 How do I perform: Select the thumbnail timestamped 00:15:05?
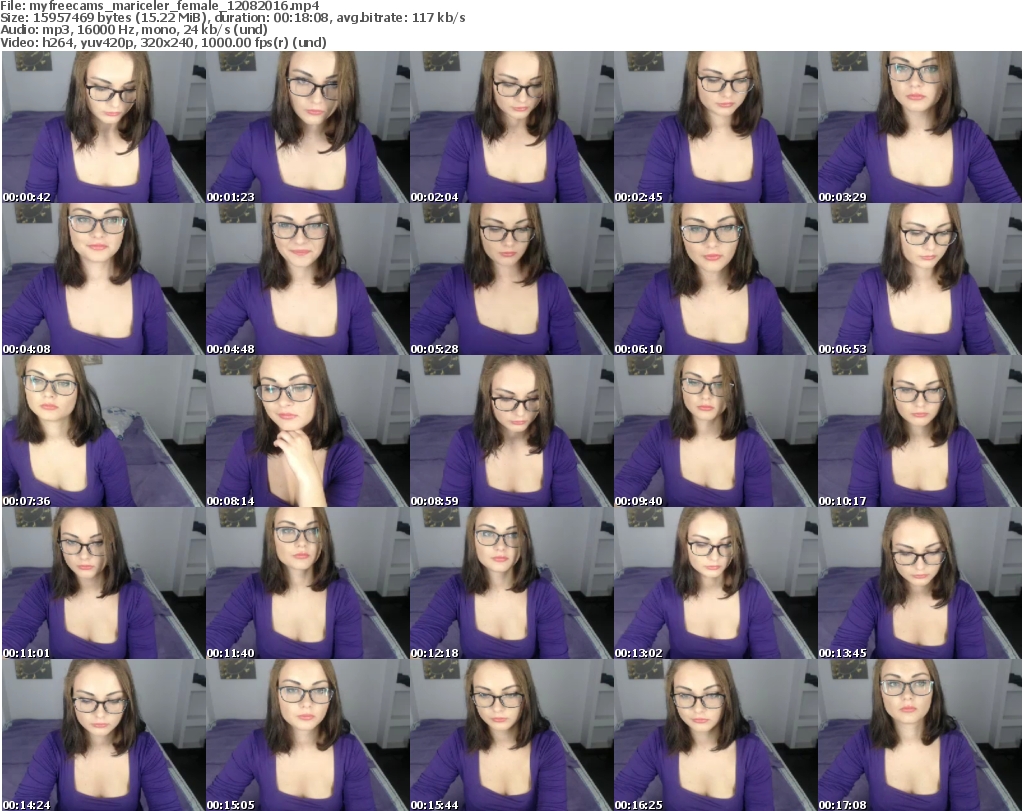pyautogui.click(x=308, y=735)
